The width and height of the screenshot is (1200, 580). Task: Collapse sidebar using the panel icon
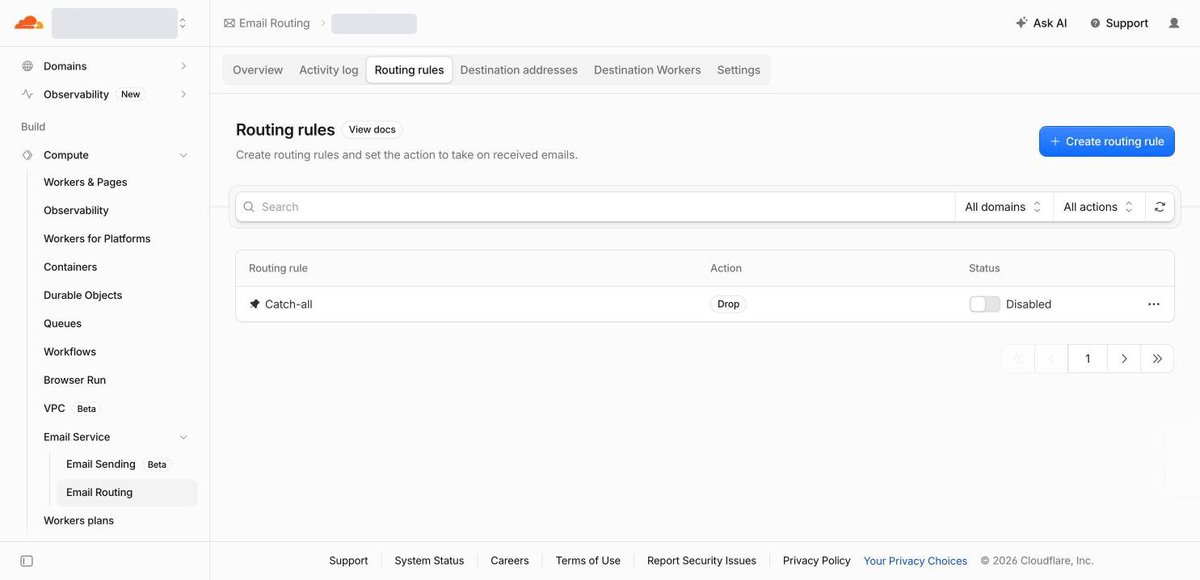27,561
